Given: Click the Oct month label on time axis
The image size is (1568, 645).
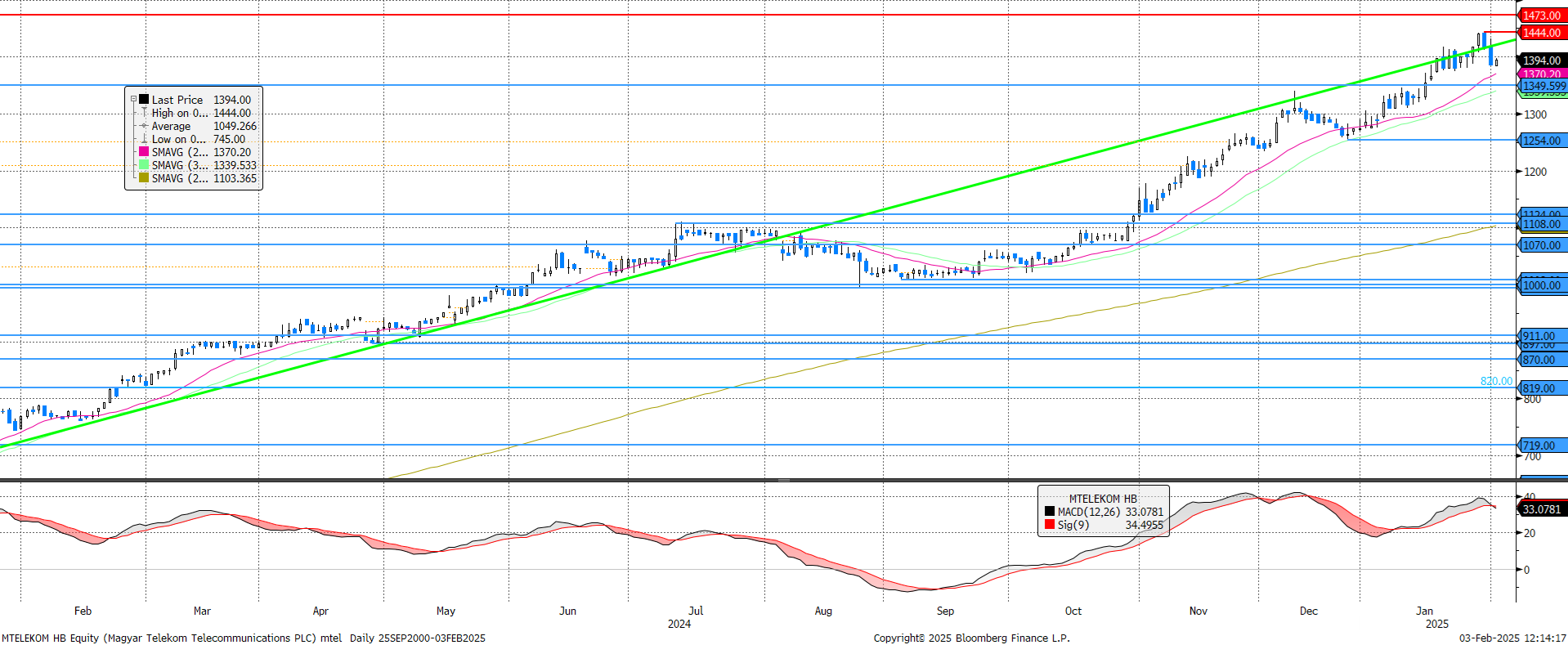Looking at the screenshot, I should point(1073,611).
